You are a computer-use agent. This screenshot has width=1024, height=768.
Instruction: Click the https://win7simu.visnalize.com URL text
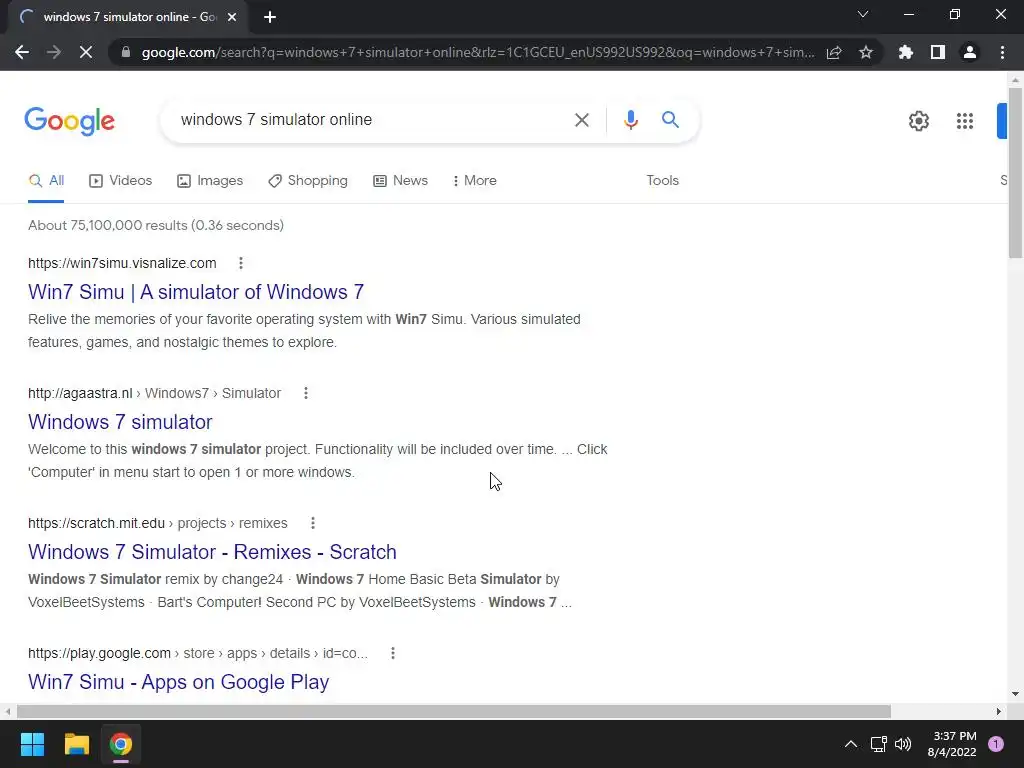coord(122,263)
